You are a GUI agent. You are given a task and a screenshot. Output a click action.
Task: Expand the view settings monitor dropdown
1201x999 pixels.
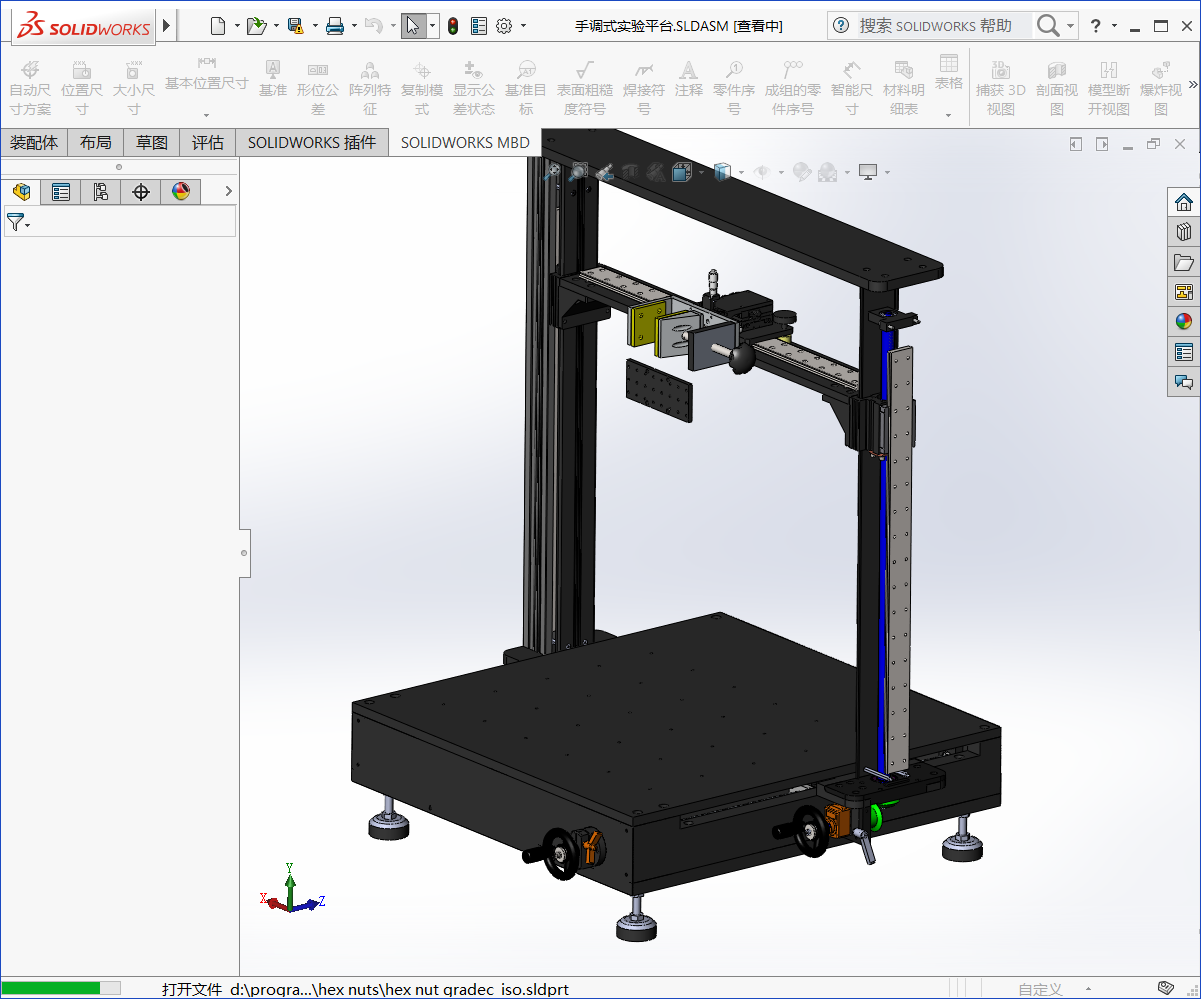pos(886,172)
